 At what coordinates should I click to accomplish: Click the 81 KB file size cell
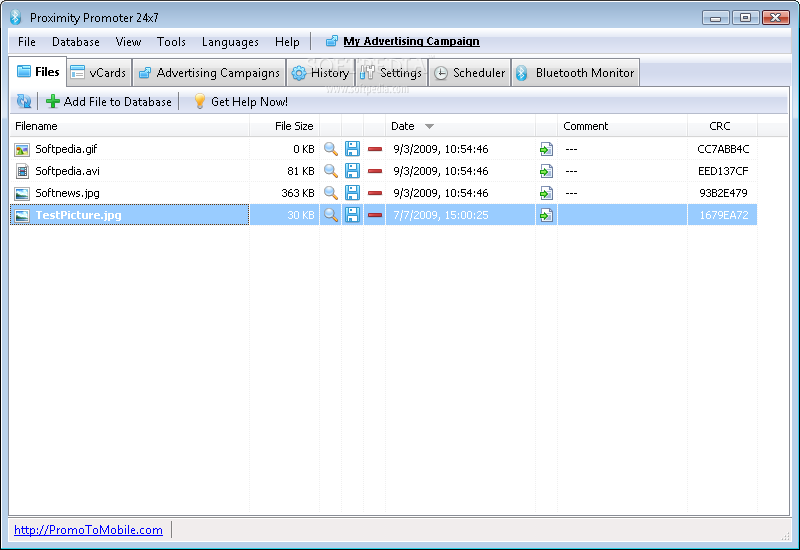(x=301, y=171)
